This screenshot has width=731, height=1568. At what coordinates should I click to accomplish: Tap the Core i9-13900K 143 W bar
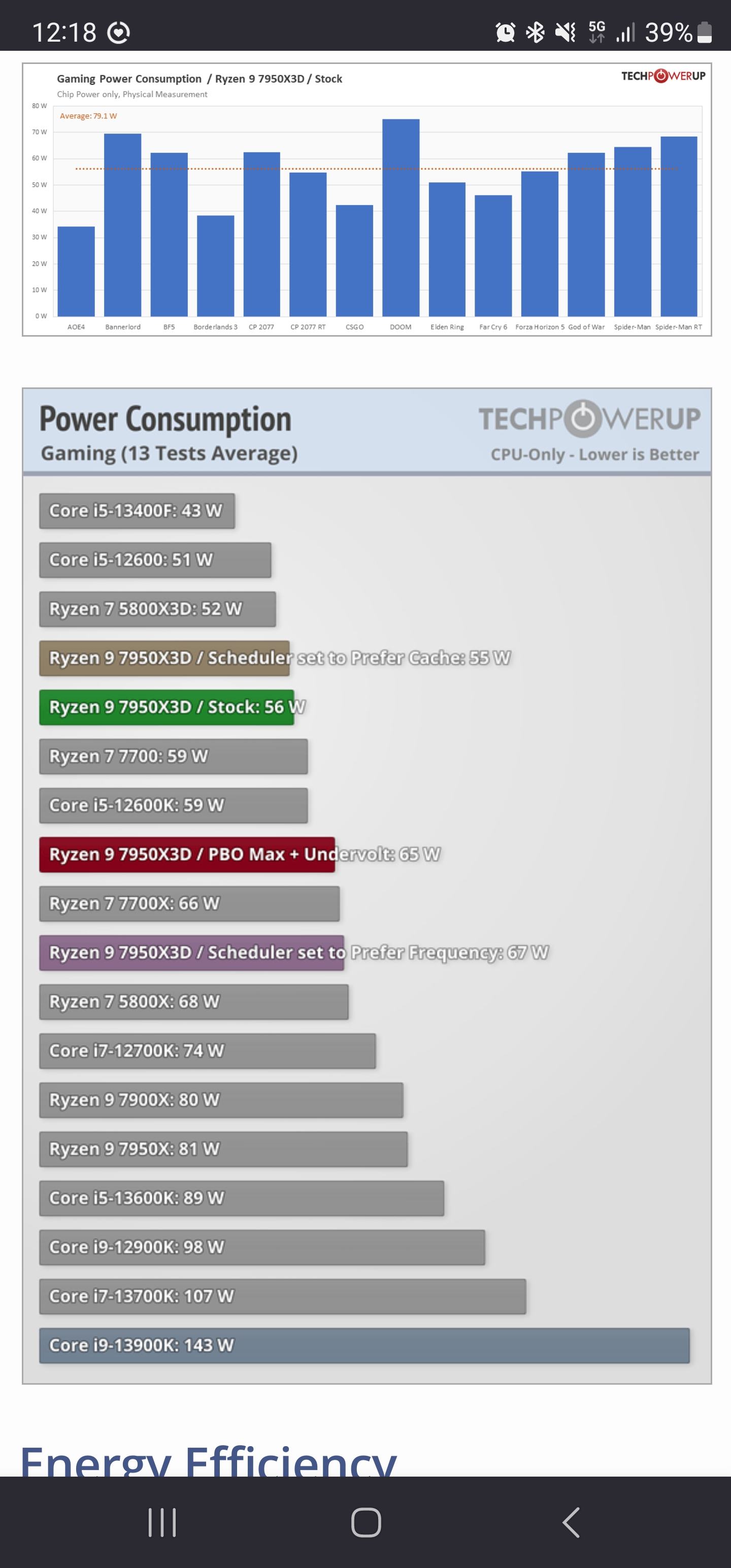click(364, 1345)
